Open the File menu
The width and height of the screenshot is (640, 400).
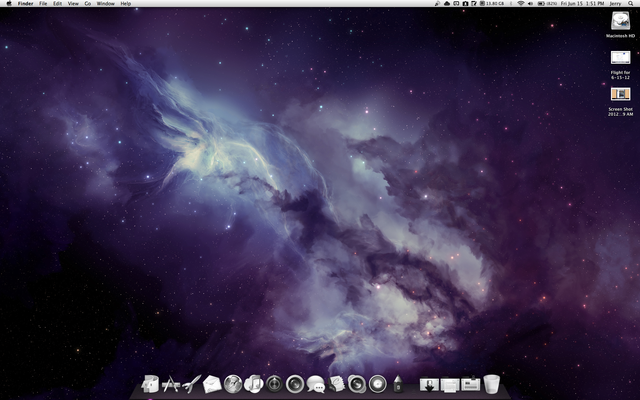click(x=43, y=4)
